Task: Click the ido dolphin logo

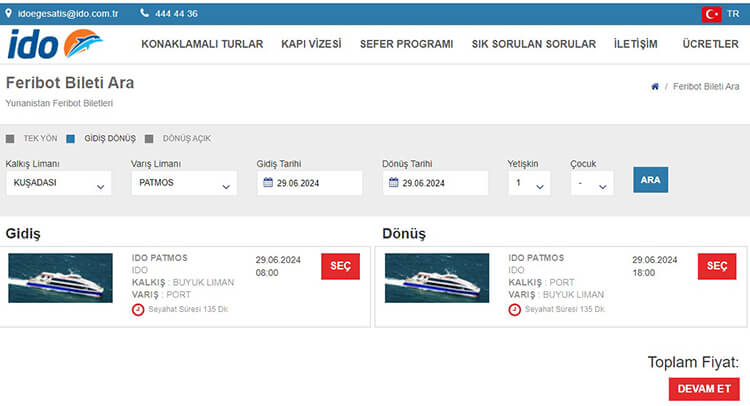Action: (55, 44)
